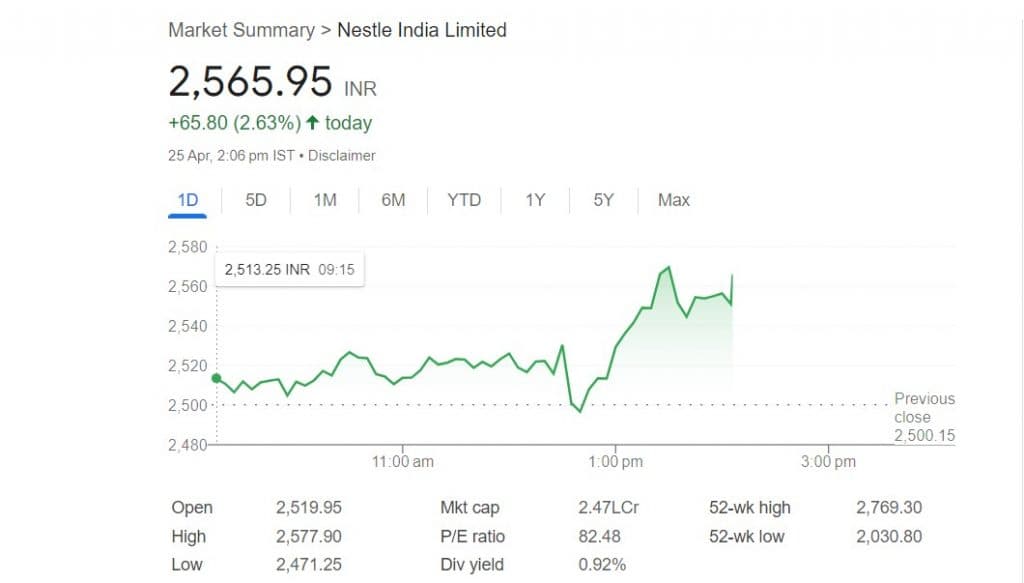Open the 1M chart range
Image resolution: width=1024 pixels, height=583 pixels.
[324, 200]
